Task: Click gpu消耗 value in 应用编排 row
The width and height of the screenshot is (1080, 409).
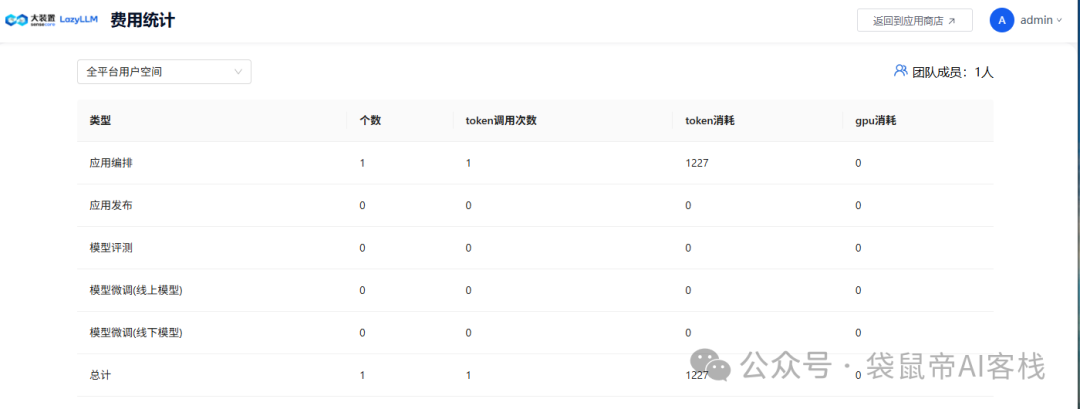Action: tap(858, 163)
